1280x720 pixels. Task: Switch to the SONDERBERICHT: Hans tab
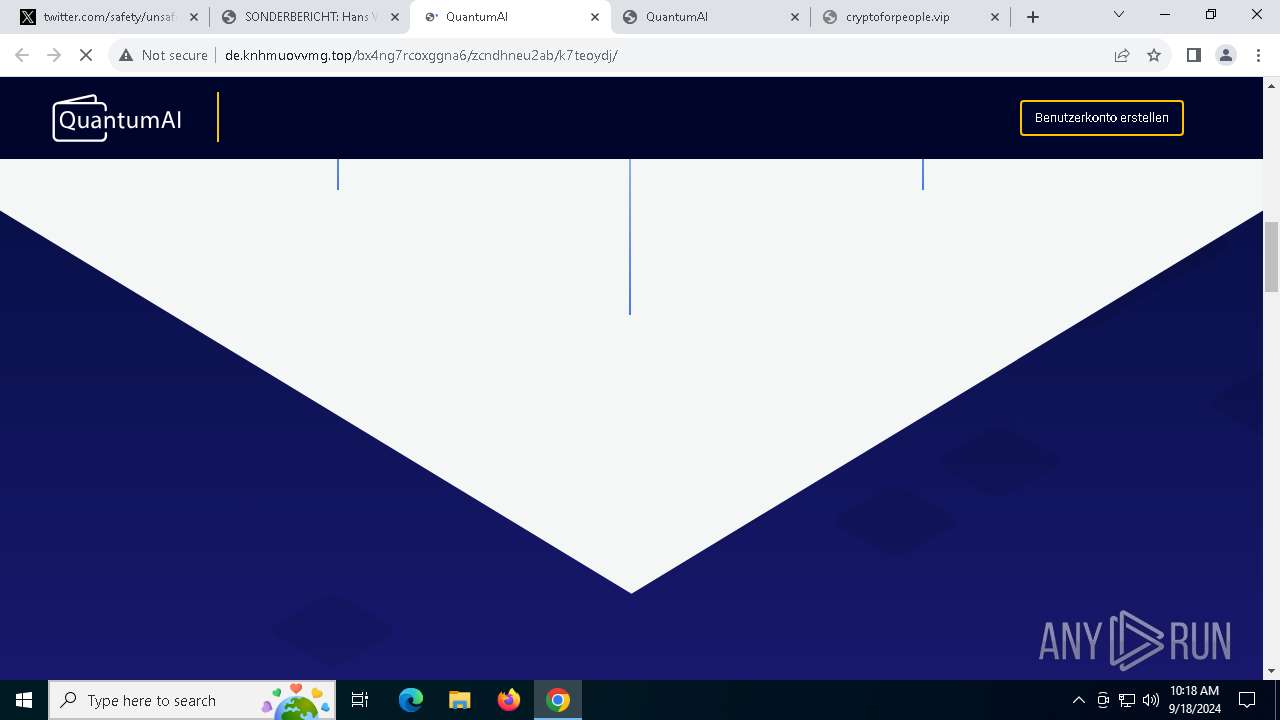(310, 17)
